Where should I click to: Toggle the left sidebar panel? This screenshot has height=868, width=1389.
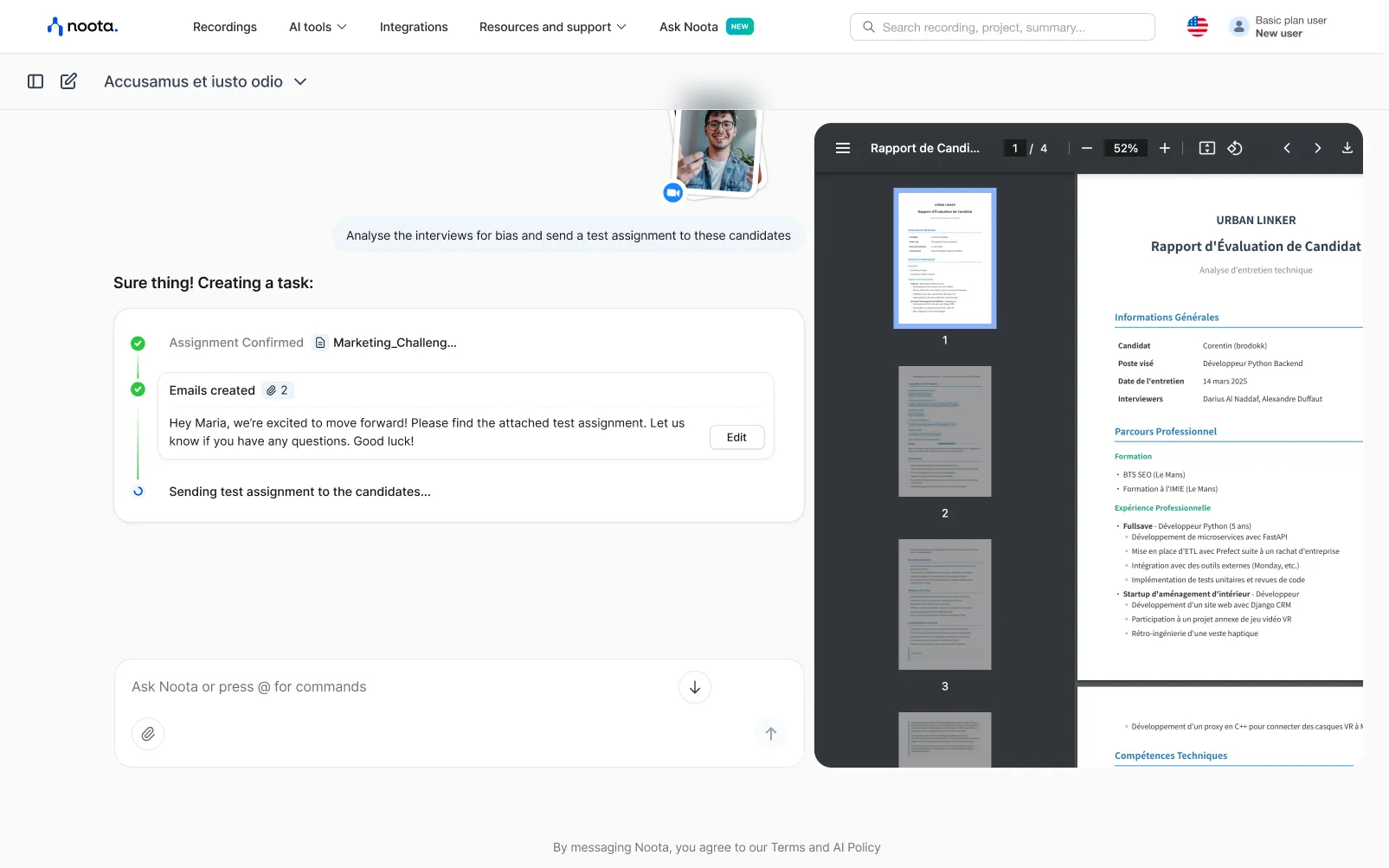pyautogui.click(x=35, y=80)
